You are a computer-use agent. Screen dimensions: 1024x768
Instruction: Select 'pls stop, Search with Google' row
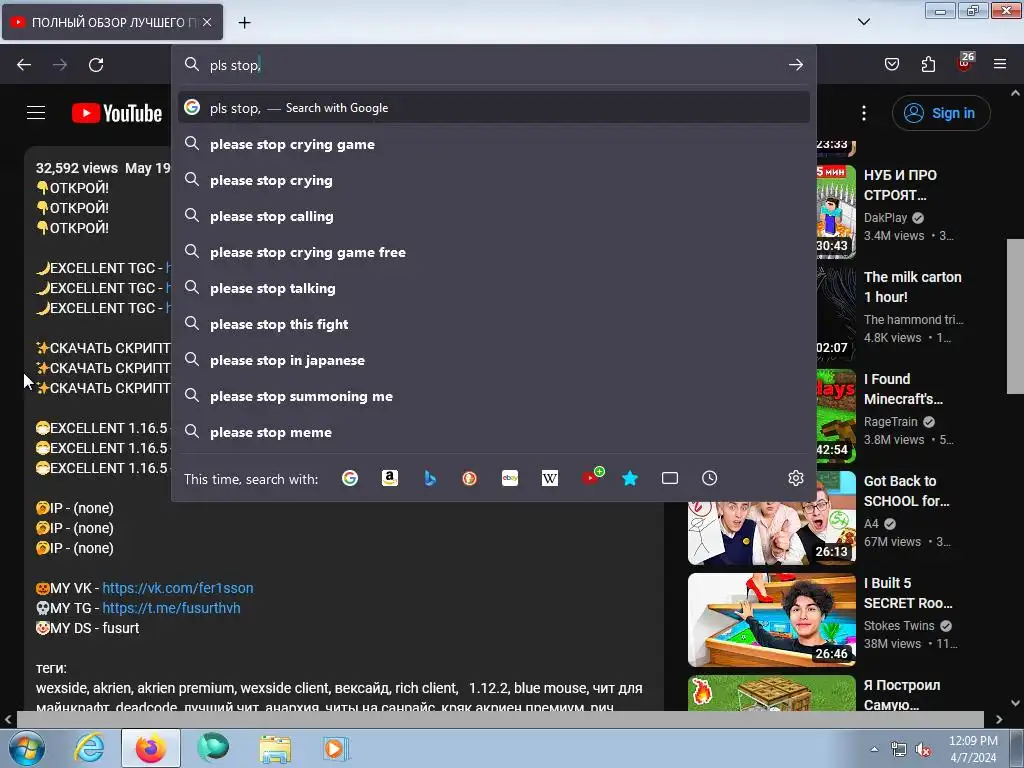[x=494, y=108]
